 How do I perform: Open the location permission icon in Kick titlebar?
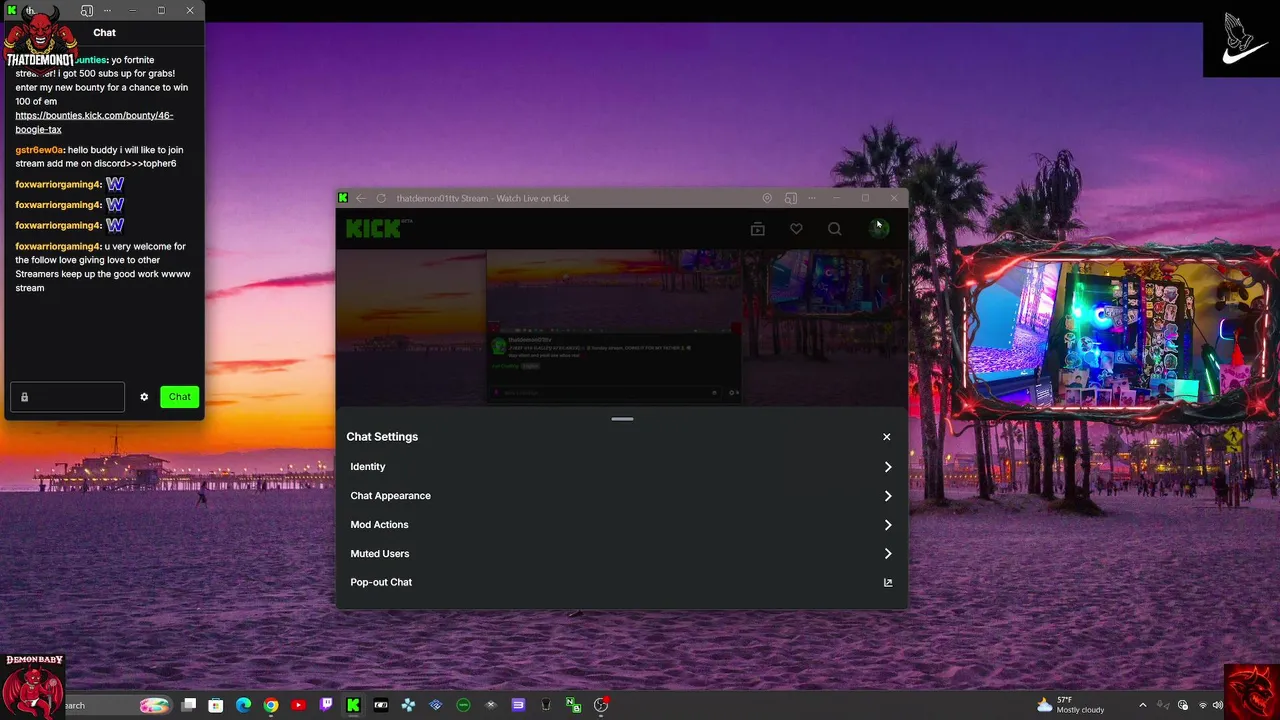[x=767, y=198]
